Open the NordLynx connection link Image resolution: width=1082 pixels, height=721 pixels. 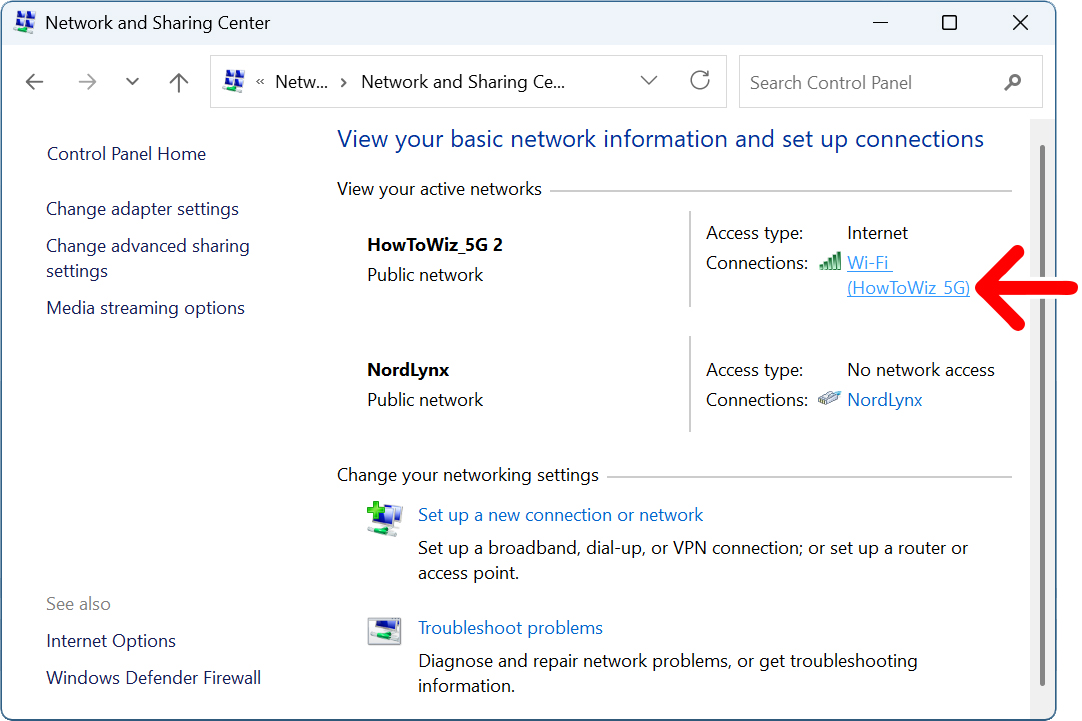click(884, 399)
